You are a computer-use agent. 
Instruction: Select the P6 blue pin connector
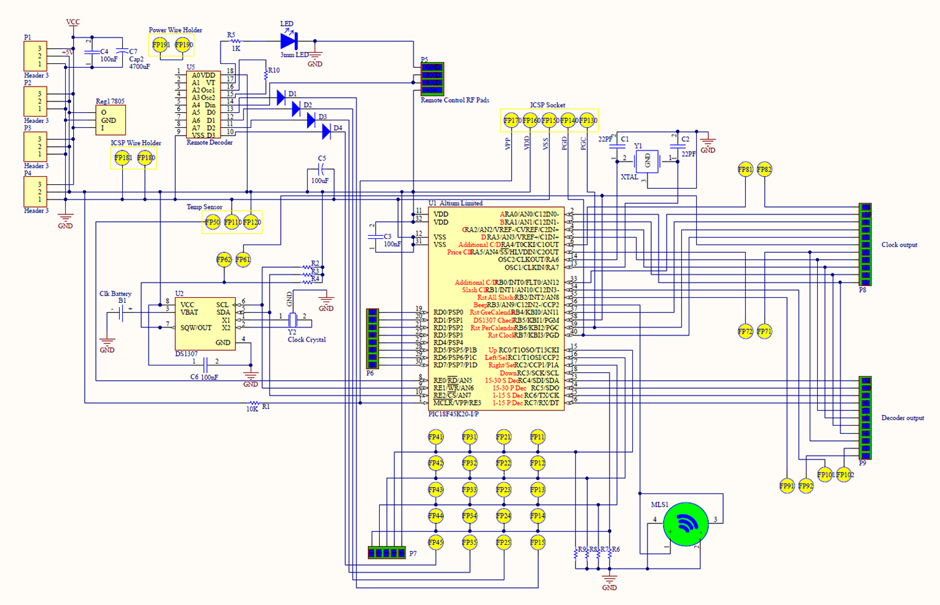(372, 338)
